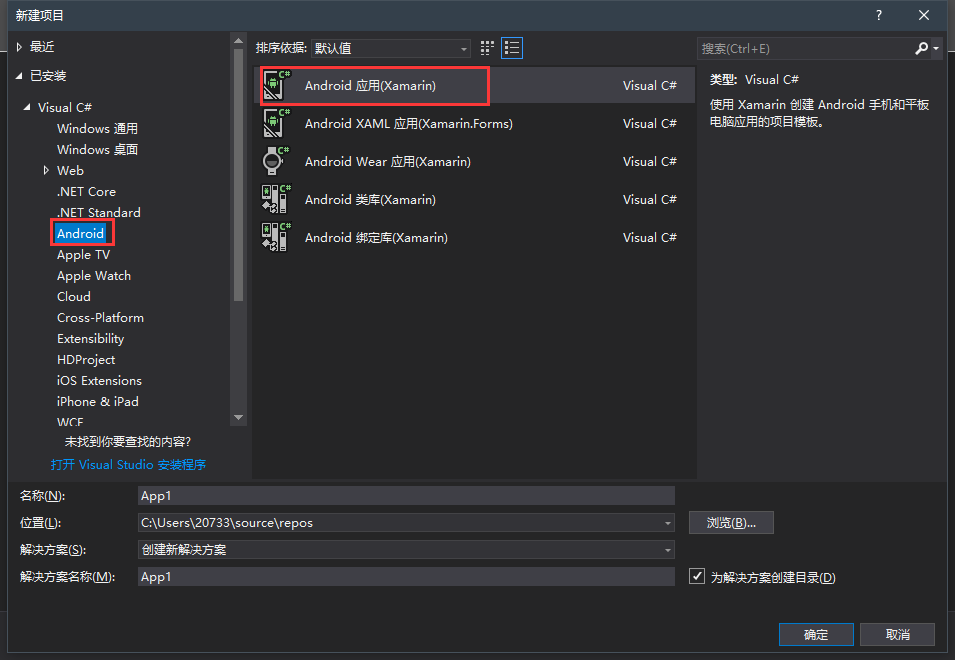Expand the Web tree node
Screen dimensions: 955x660
(46, 170)
